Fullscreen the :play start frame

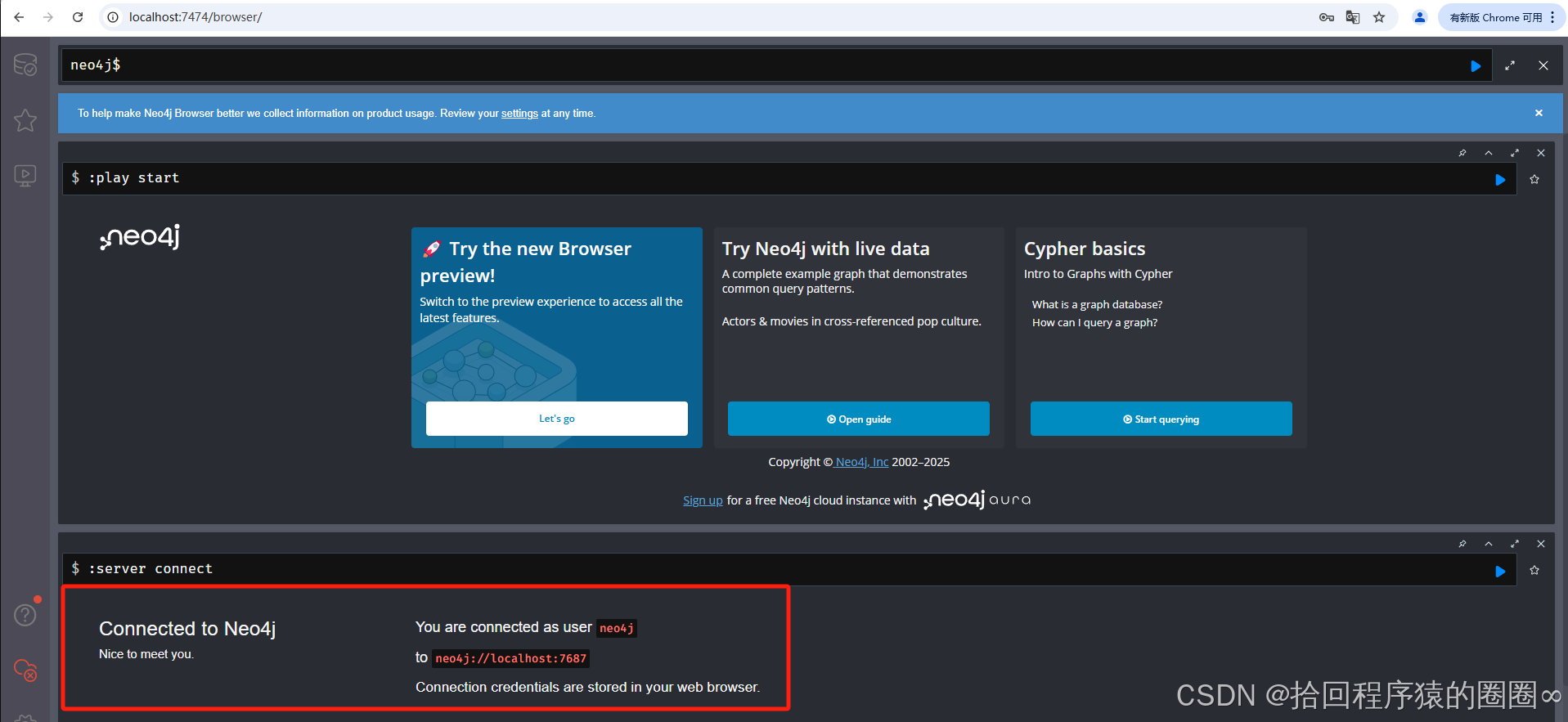[x=1515, y=153]
